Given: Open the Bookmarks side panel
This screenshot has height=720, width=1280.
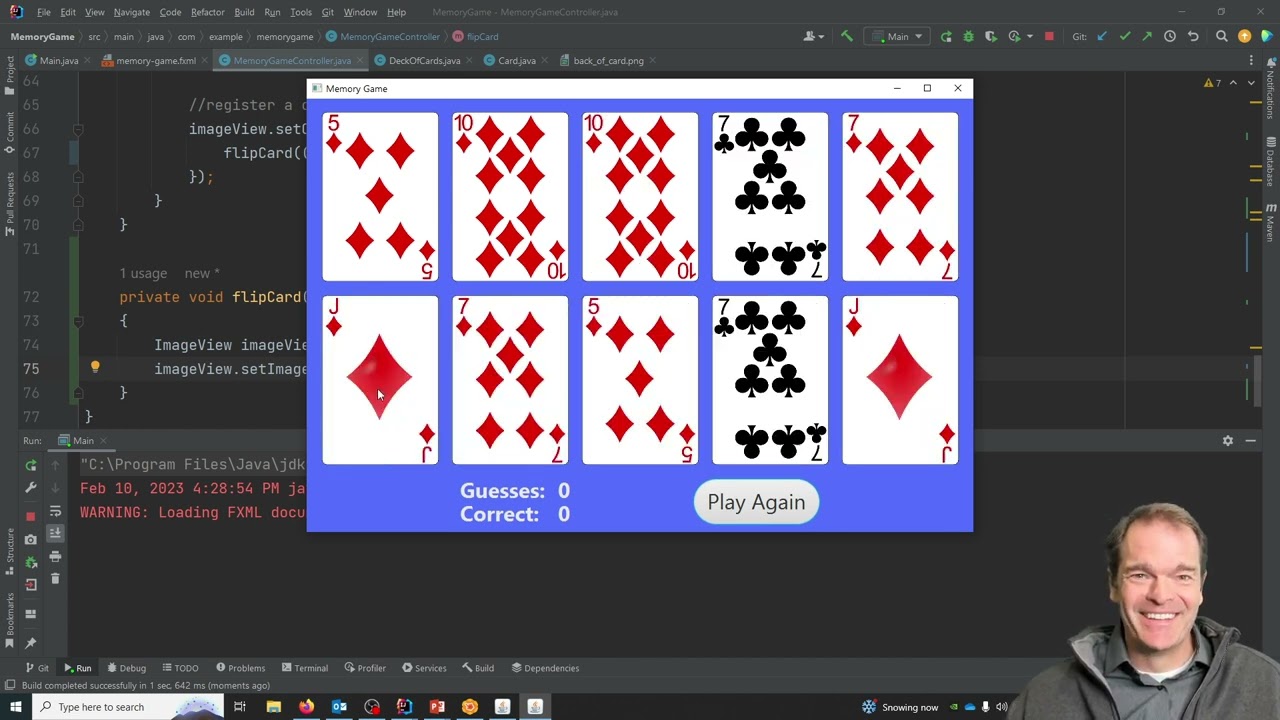Looking at the screenshot, I should tap(11, 619).
